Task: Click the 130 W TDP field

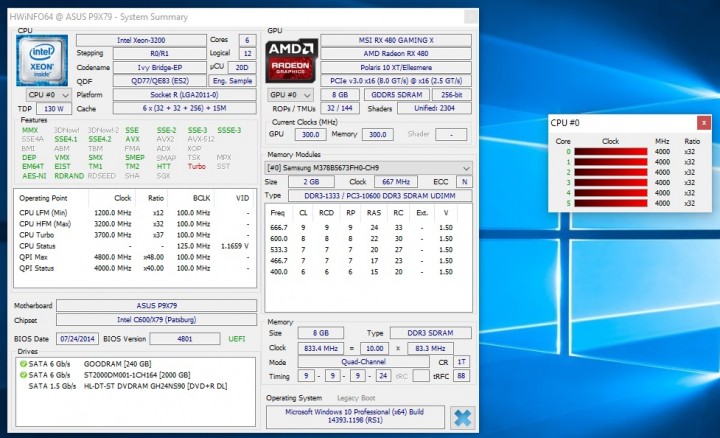Action: (x=53, y=109)
